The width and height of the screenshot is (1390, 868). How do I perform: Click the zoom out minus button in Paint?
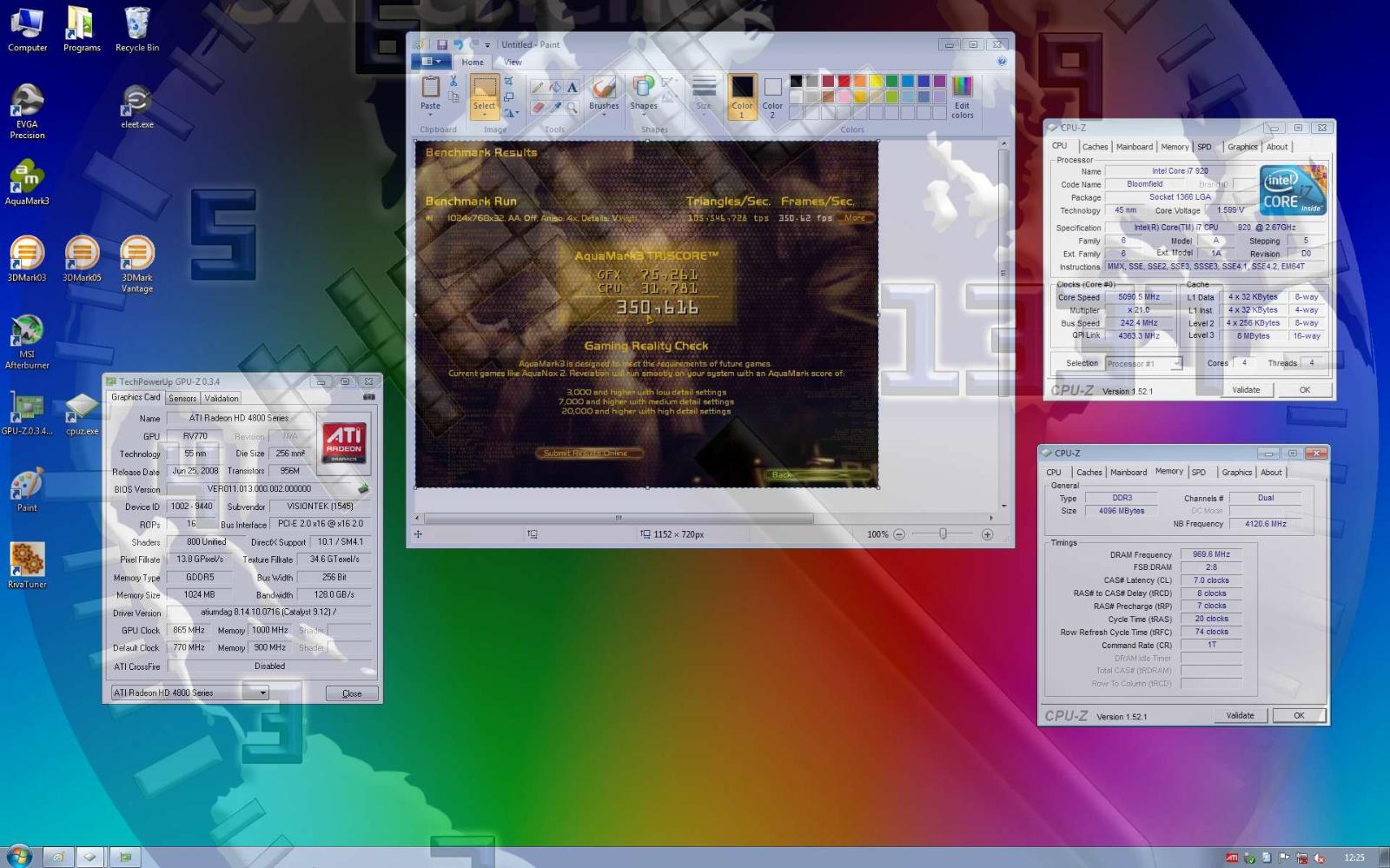click(x=899, y=534)
